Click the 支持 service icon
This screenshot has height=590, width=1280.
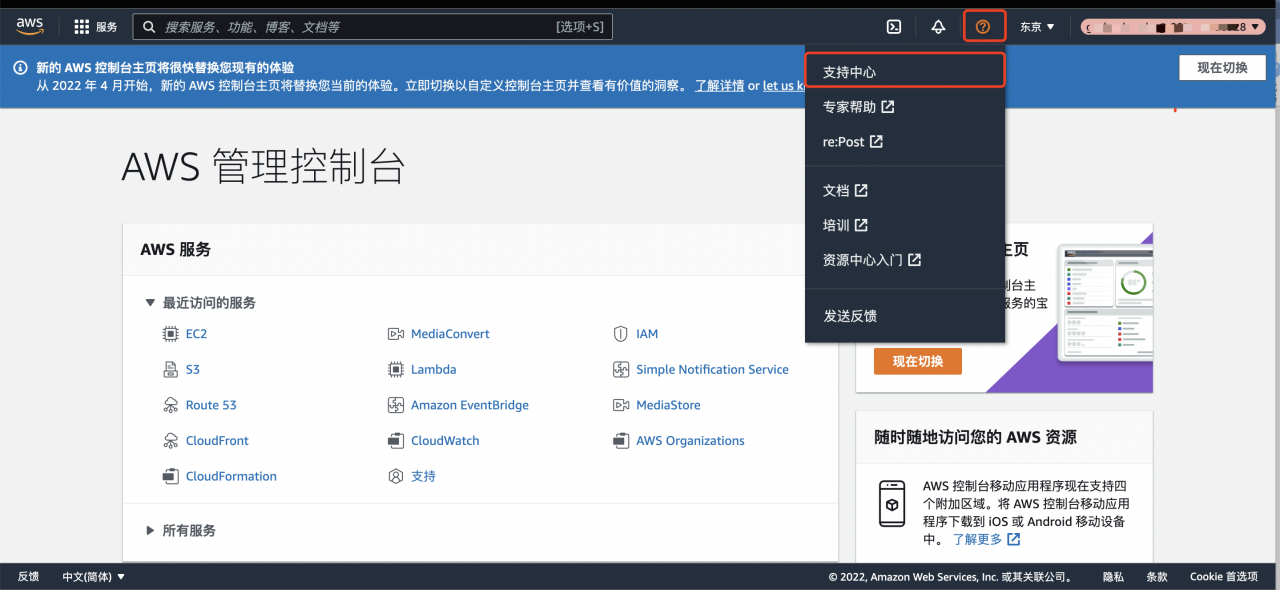[x=395, y=477]
